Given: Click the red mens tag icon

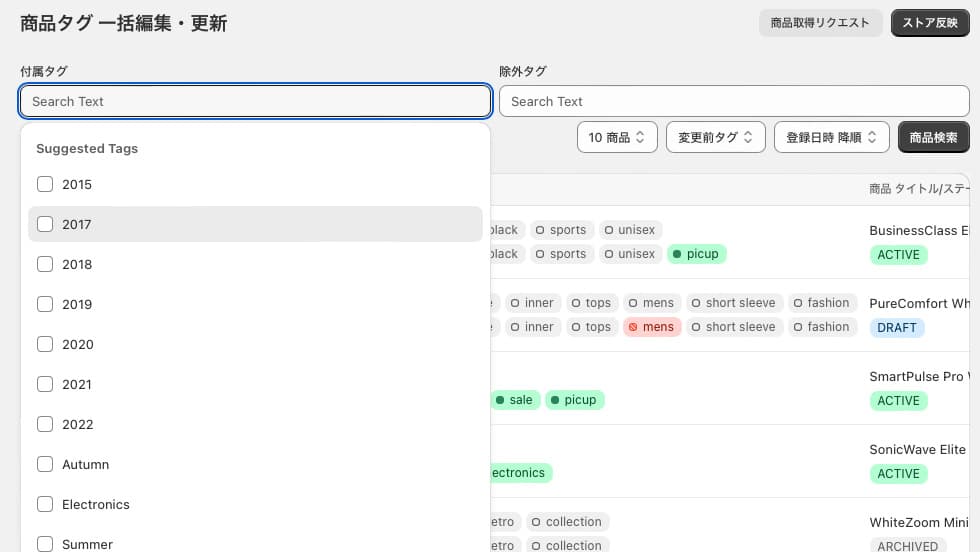Looking at the screenshot, I should (x=632, y=327).
